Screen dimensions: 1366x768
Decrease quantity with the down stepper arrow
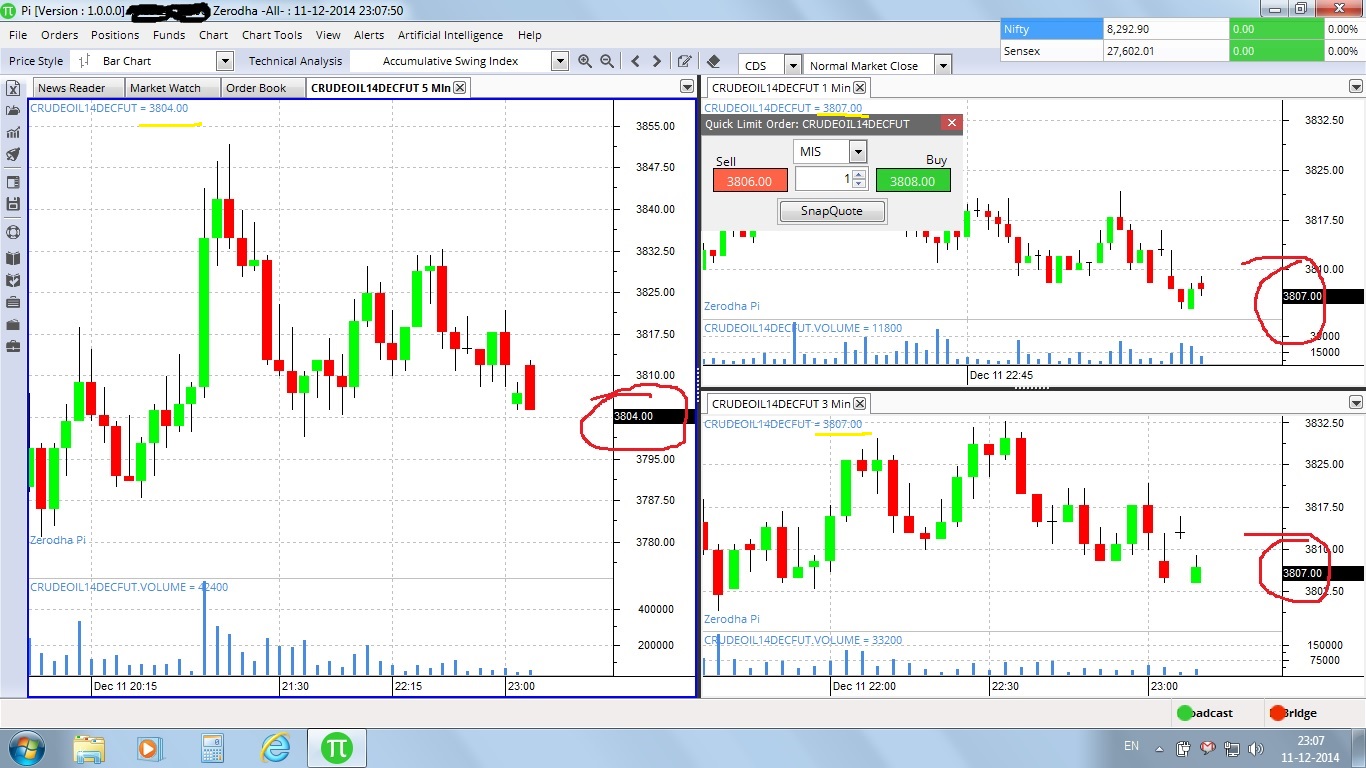click(x=858, y=184)
